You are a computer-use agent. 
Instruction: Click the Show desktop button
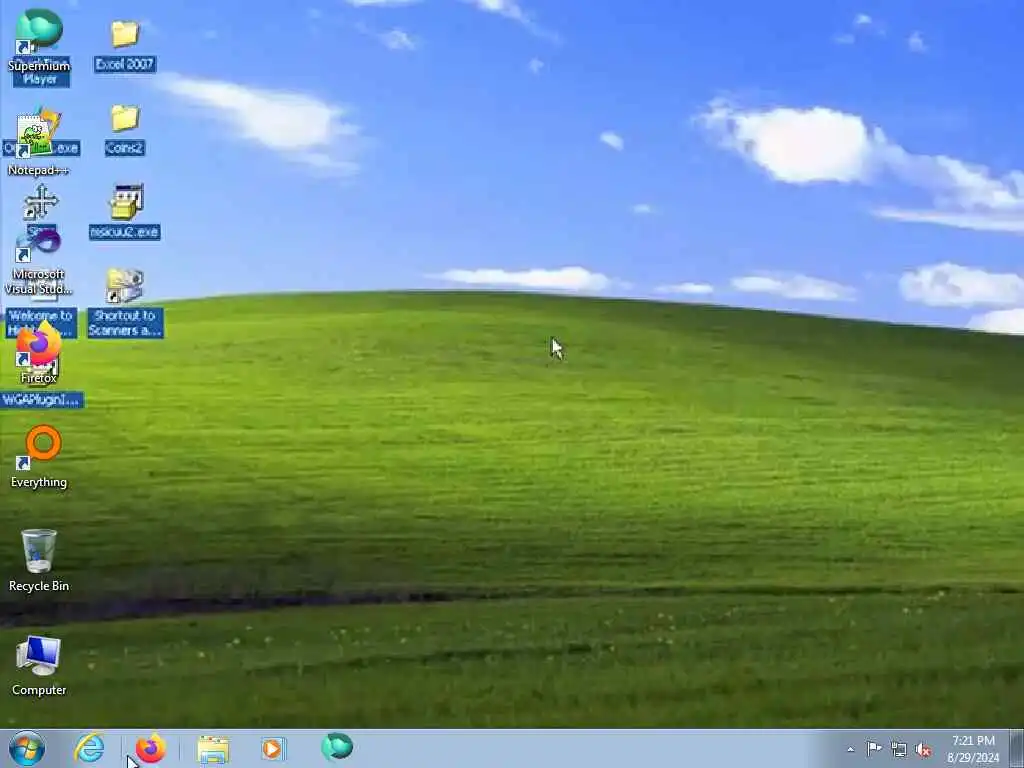point(1016,748)
